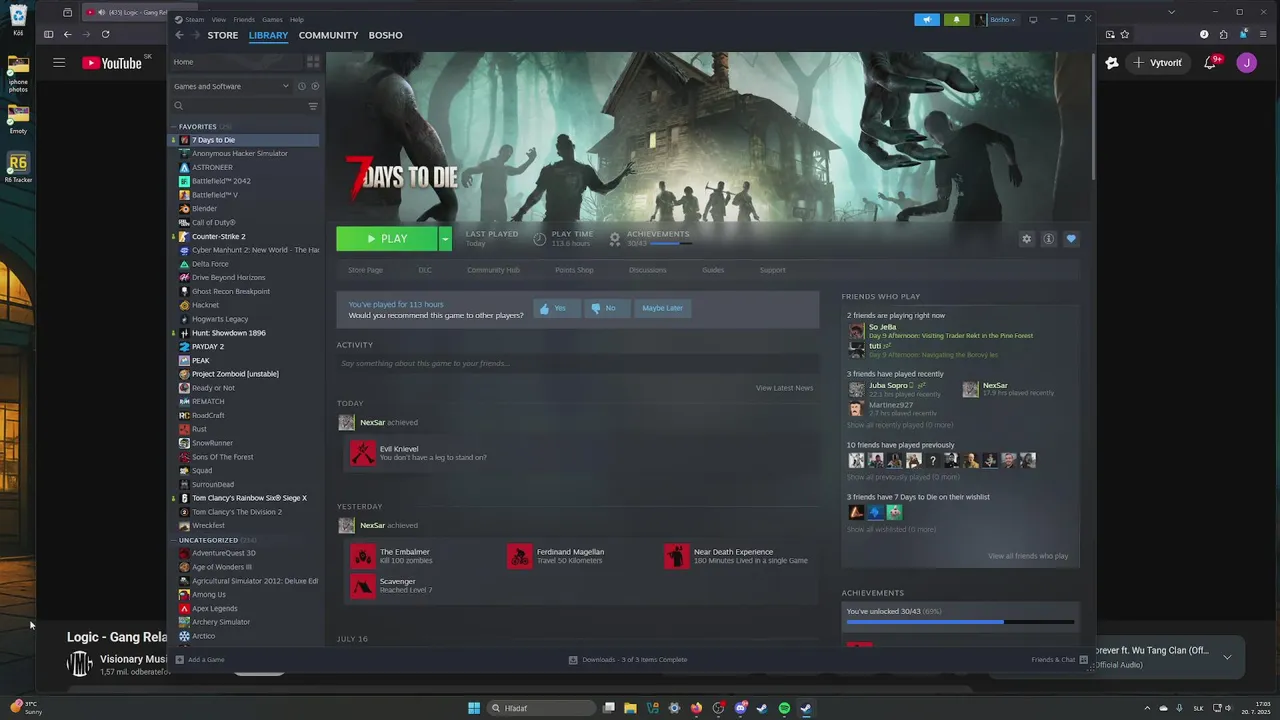Open So JeBa friend avatar
The width and height of the screenshot is (1280, 720).
(856, 331)
